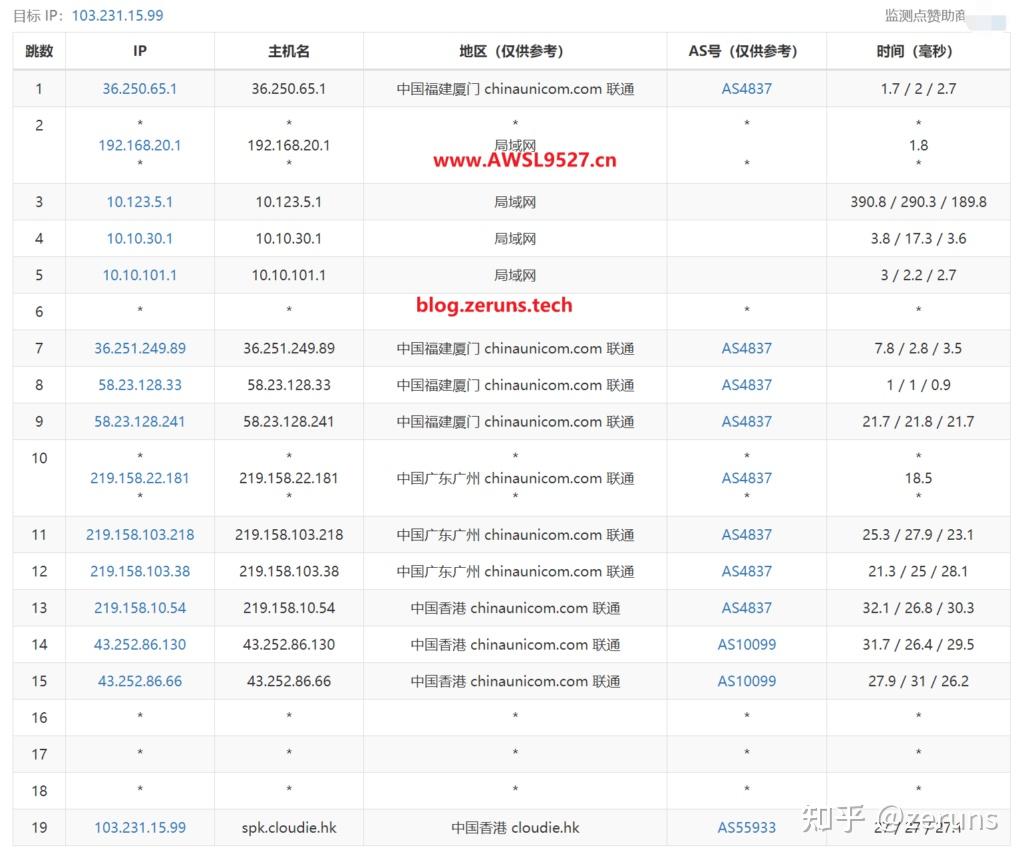Click the 监测点赞助商 text at top right
Image resolution: width=1024 pixels, height=862 pixels.
925,16
